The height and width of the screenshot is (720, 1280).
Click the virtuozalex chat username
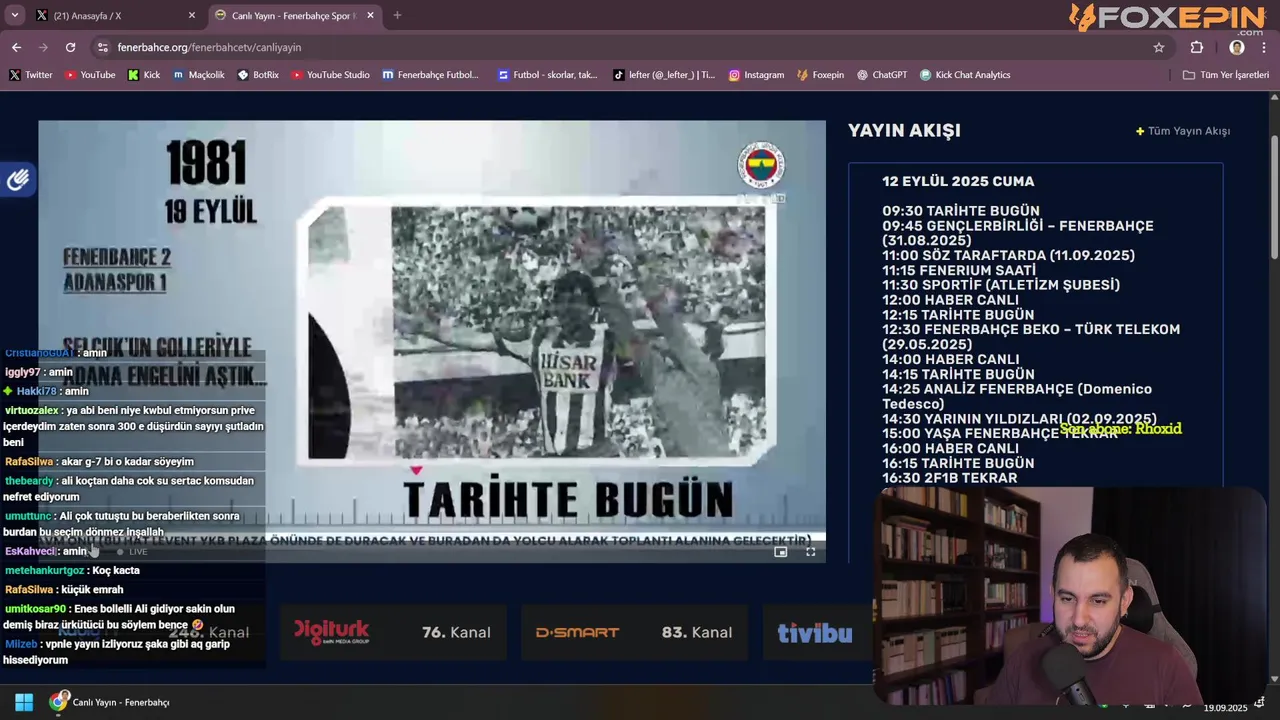click(31, 410)
